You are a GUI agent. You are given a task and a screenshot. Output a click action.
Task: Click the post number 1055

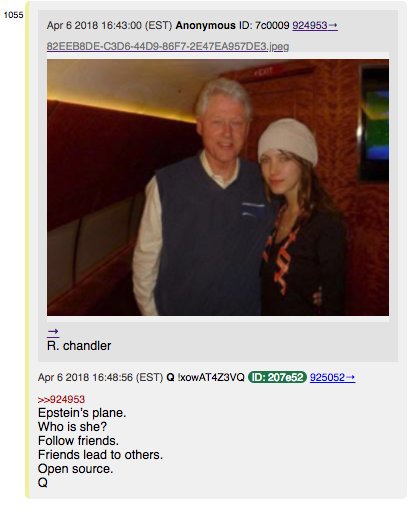(x=13, y=15)
